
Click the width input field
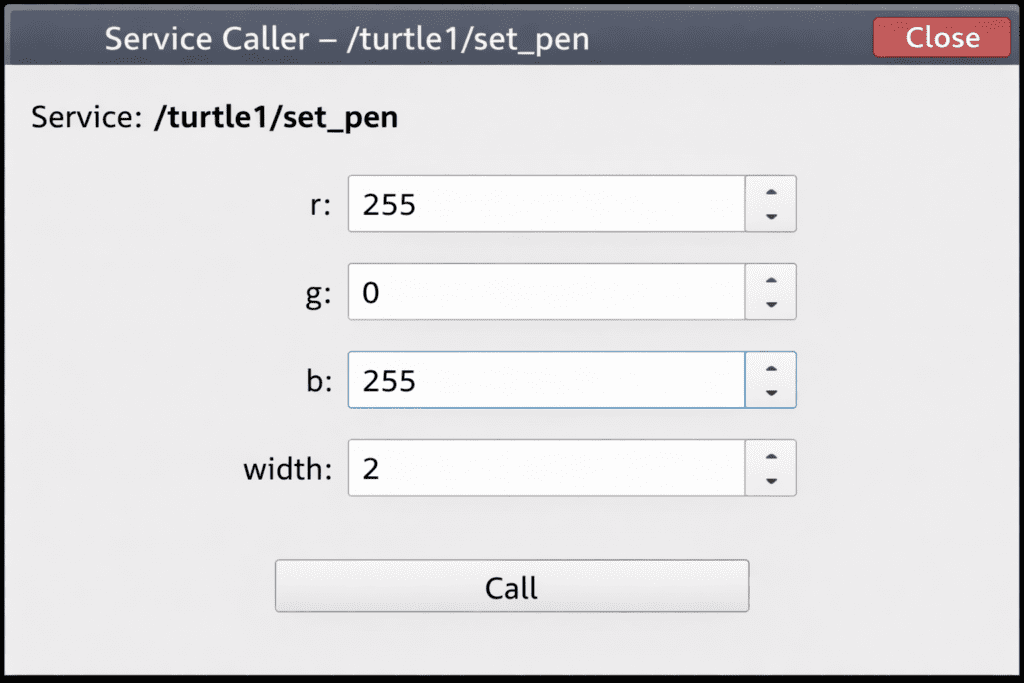pyautogui.click(x=546, y=468)
